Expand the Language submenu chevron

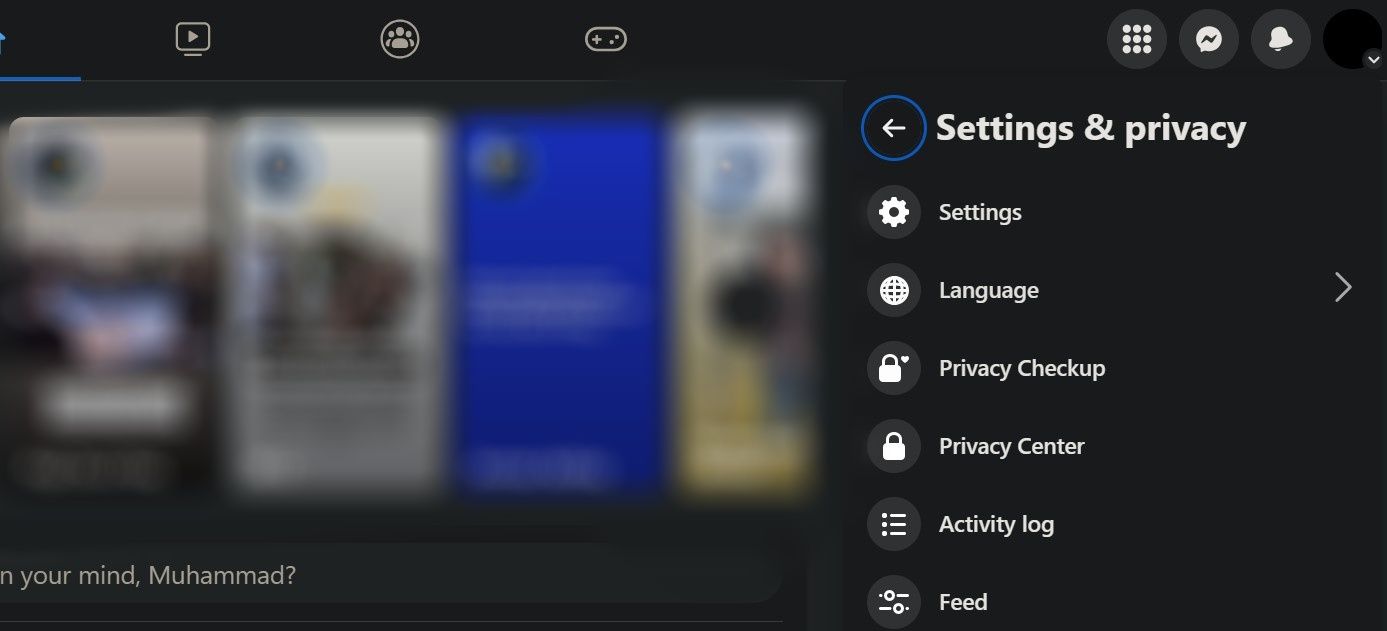[1343, 288]
